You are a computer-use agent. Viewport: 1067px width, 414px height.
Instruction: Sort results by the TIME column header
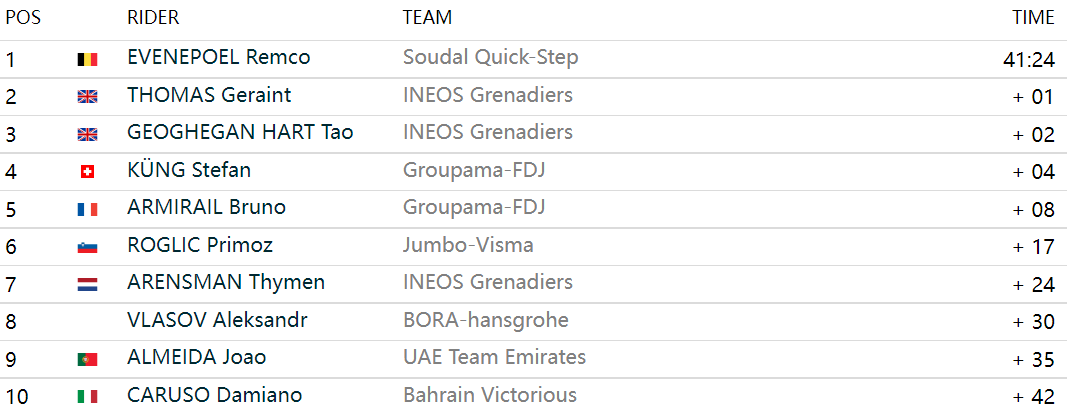1033,18
